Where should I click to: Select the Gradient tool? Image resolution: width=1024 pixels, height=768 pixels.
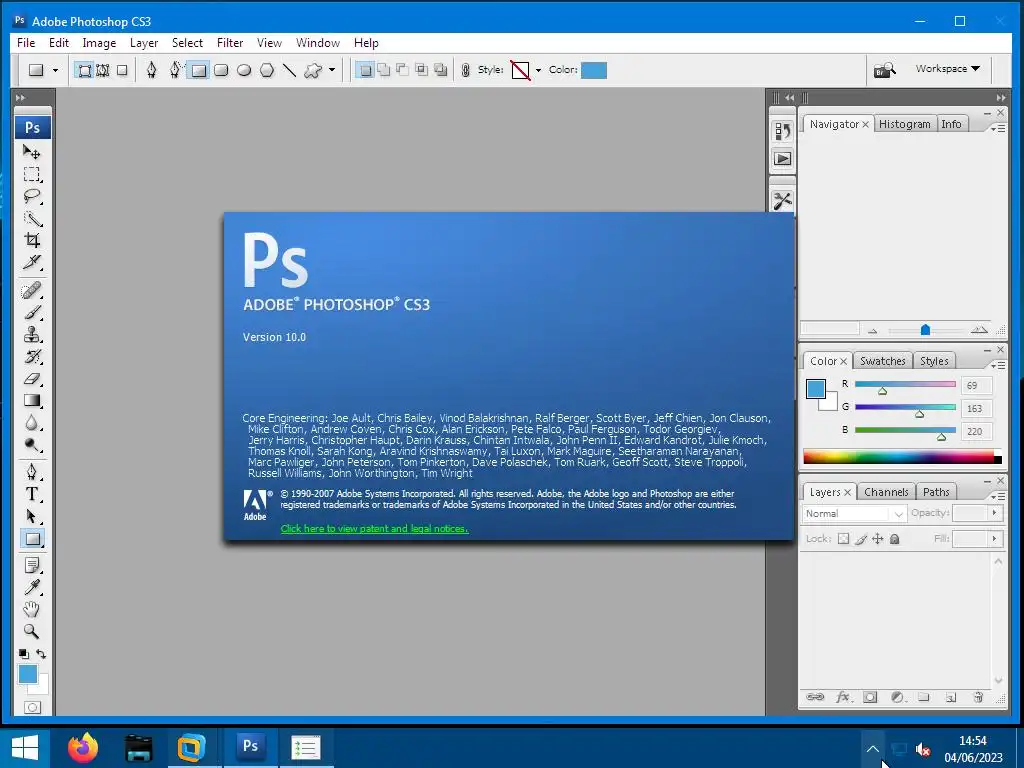tap(32, 401)
